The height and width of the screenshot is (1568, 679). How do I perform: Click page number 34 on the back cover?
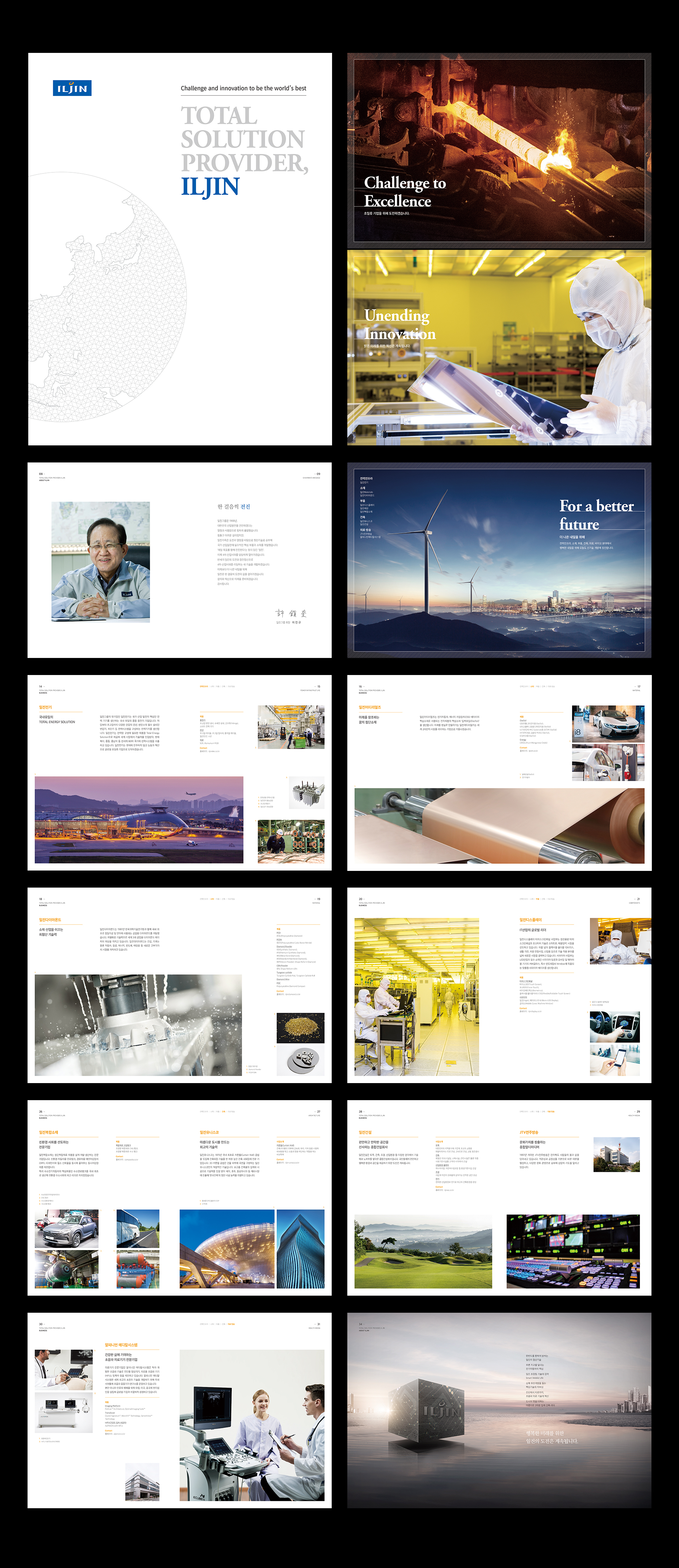tap(361, 1324)
